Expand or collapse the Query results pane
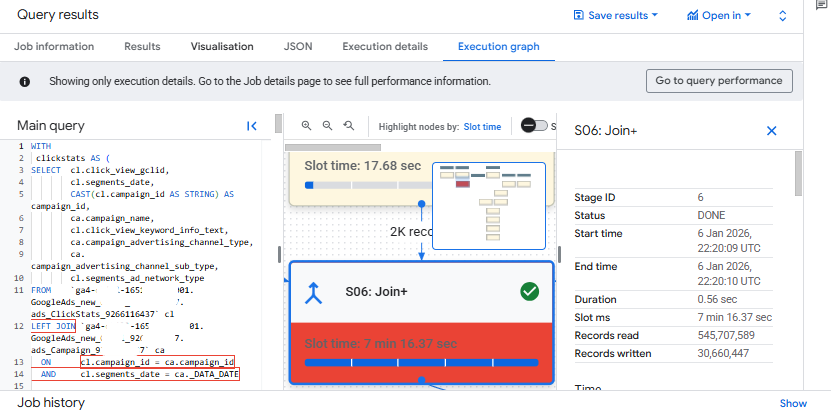The height and width of the screenshot is (416, 831). click(x=782, y=15)
